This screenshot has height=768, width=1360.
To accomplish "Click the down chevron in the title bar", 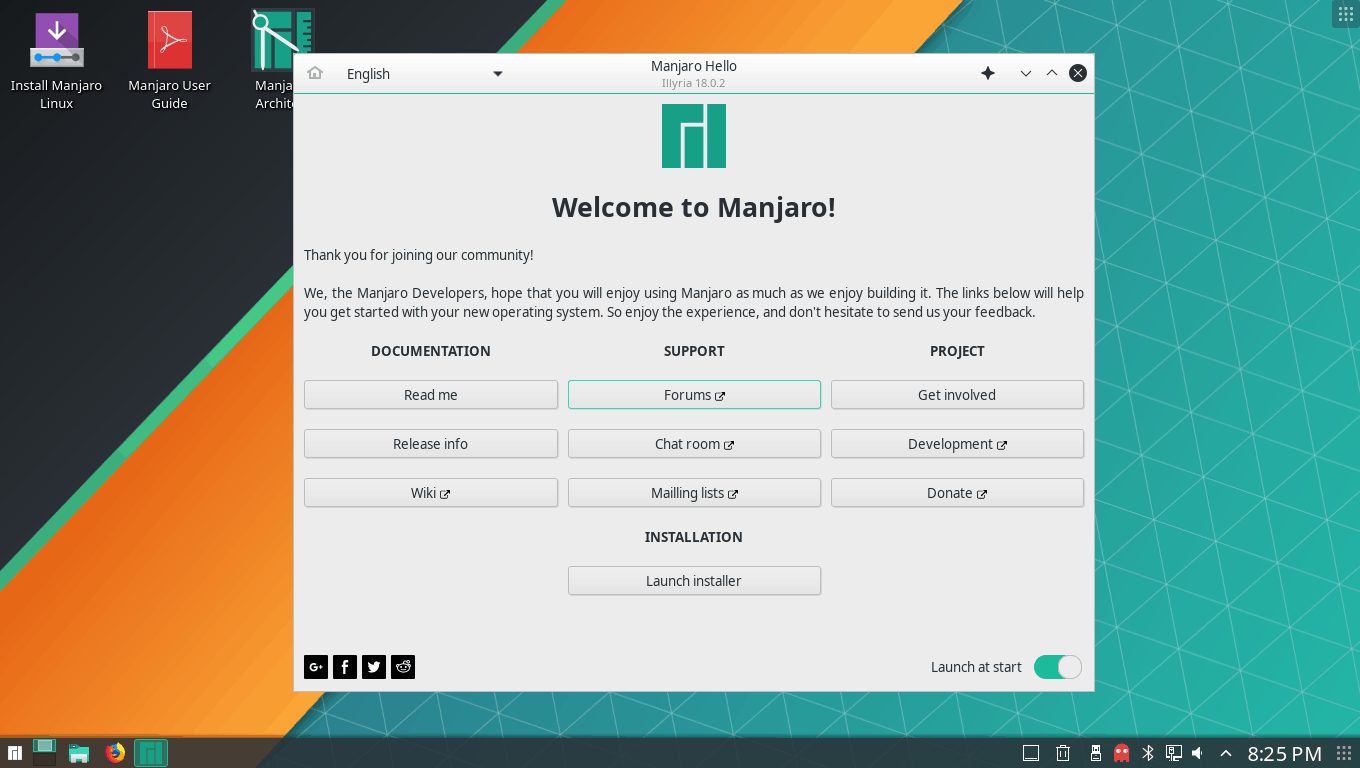I will (x=1024, y=73).
